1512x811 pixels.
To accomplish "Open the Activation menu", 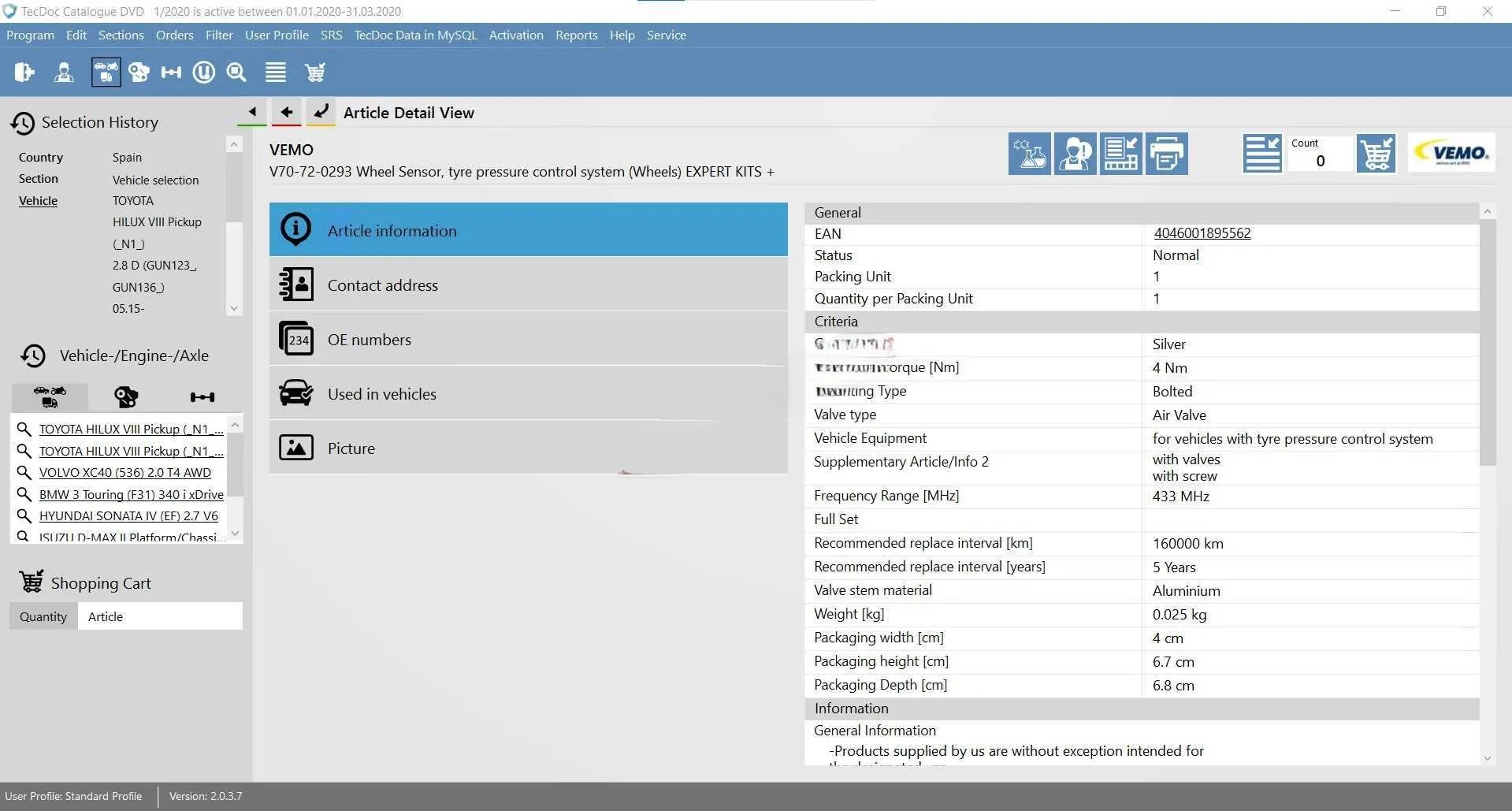I will 516,35.
